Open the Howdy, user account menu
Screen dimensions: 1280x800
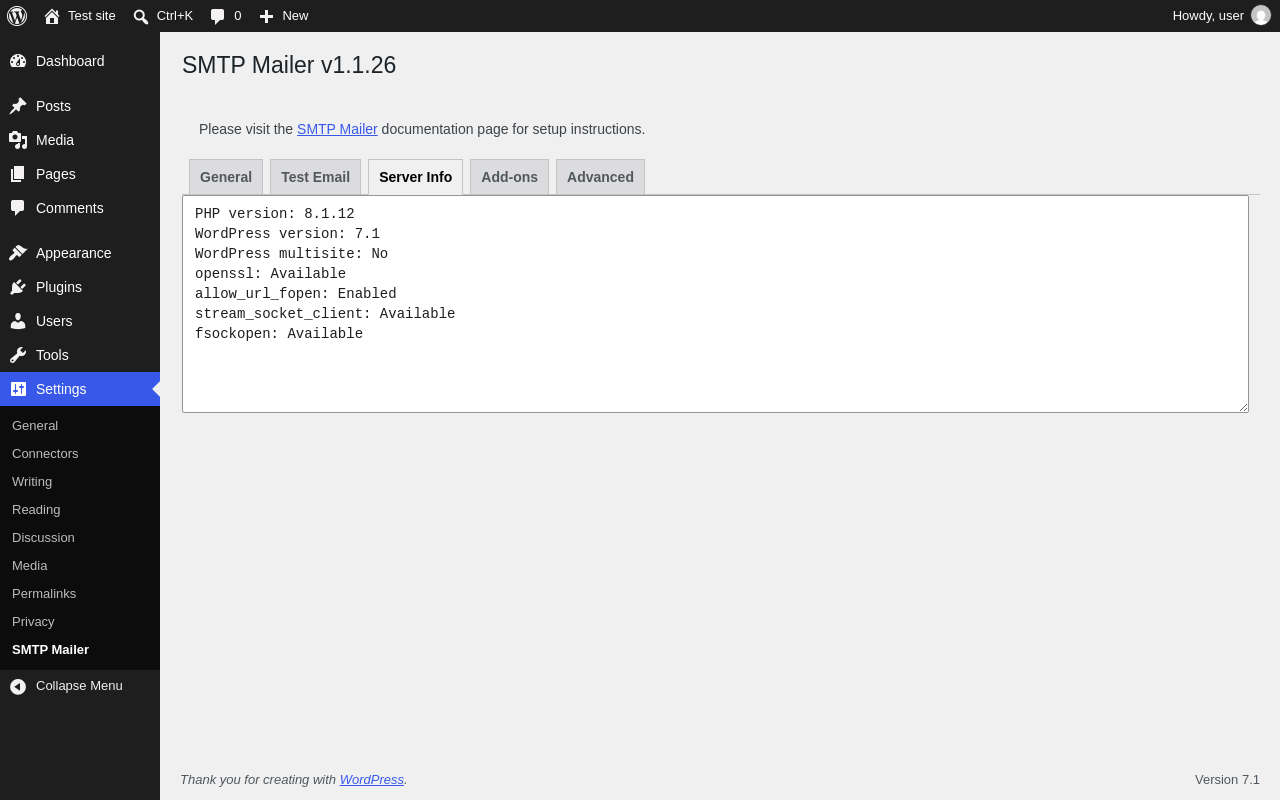point(1221,16)
